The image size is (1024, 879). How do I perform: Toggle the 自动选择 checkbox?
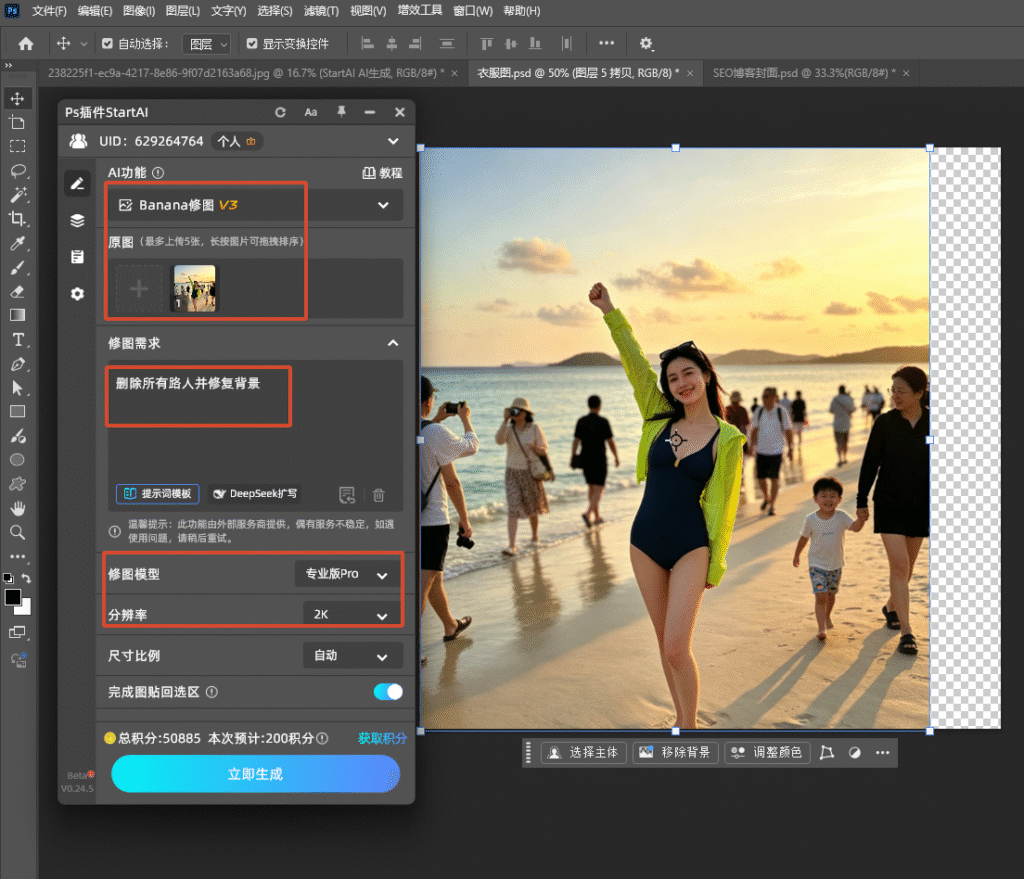point(107,44)
